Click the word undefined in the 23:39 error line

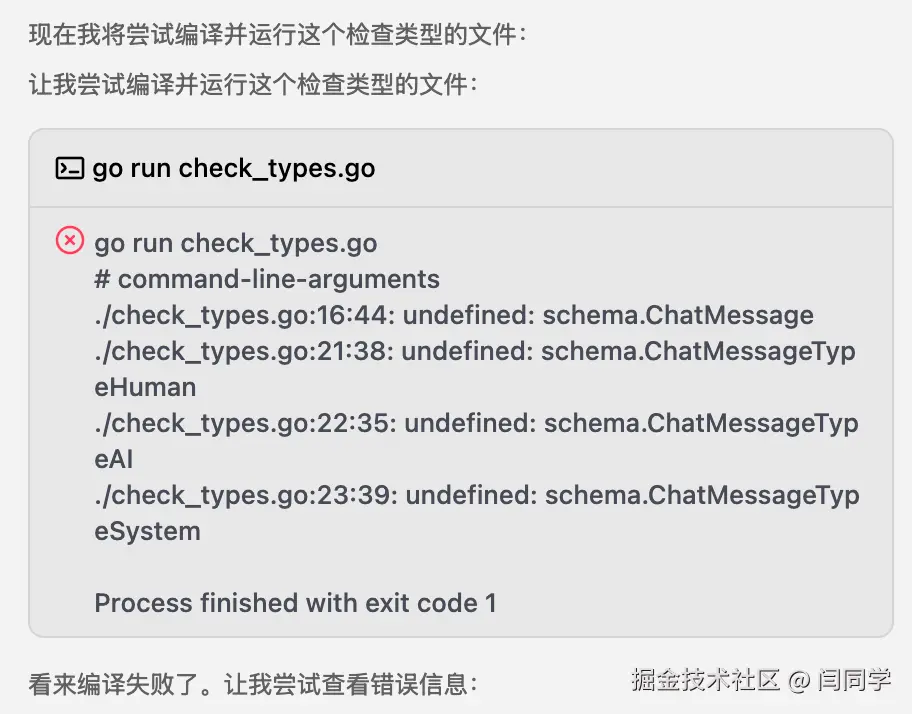click(472, 495)
